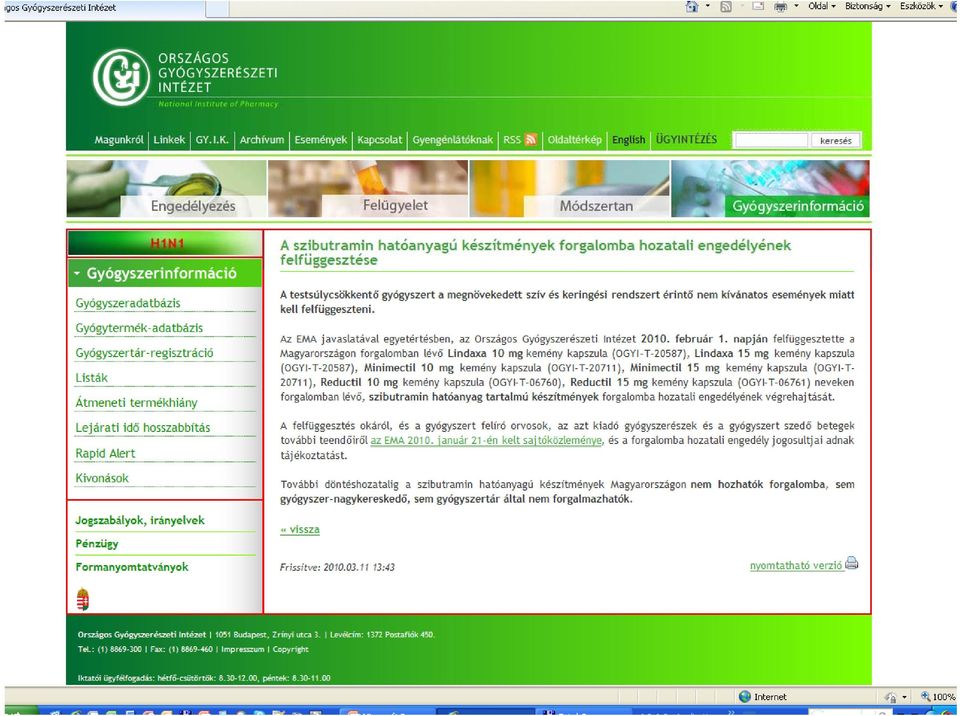Image resolution: width=960 pixels, height=716 pixels.
Task: Click the Hungarian coat of arms icon
Action: (x=83, y=598)
